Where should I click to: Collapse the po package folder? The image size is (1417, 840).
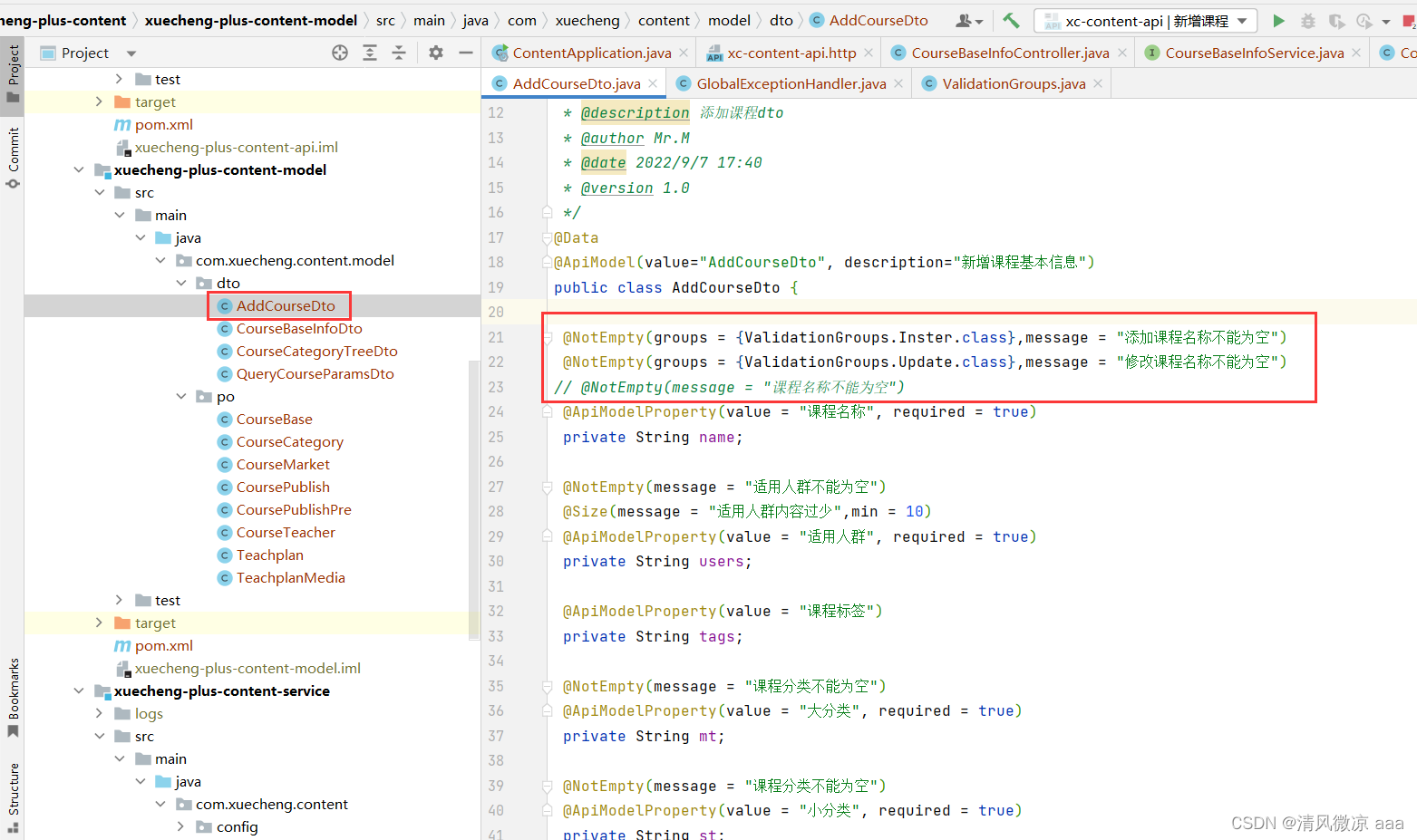[x=181, y=396]
